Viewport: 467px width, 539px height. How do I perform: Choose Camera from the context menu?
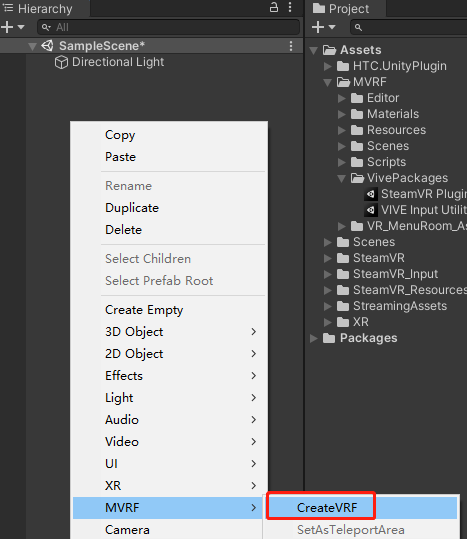[168, 529]
